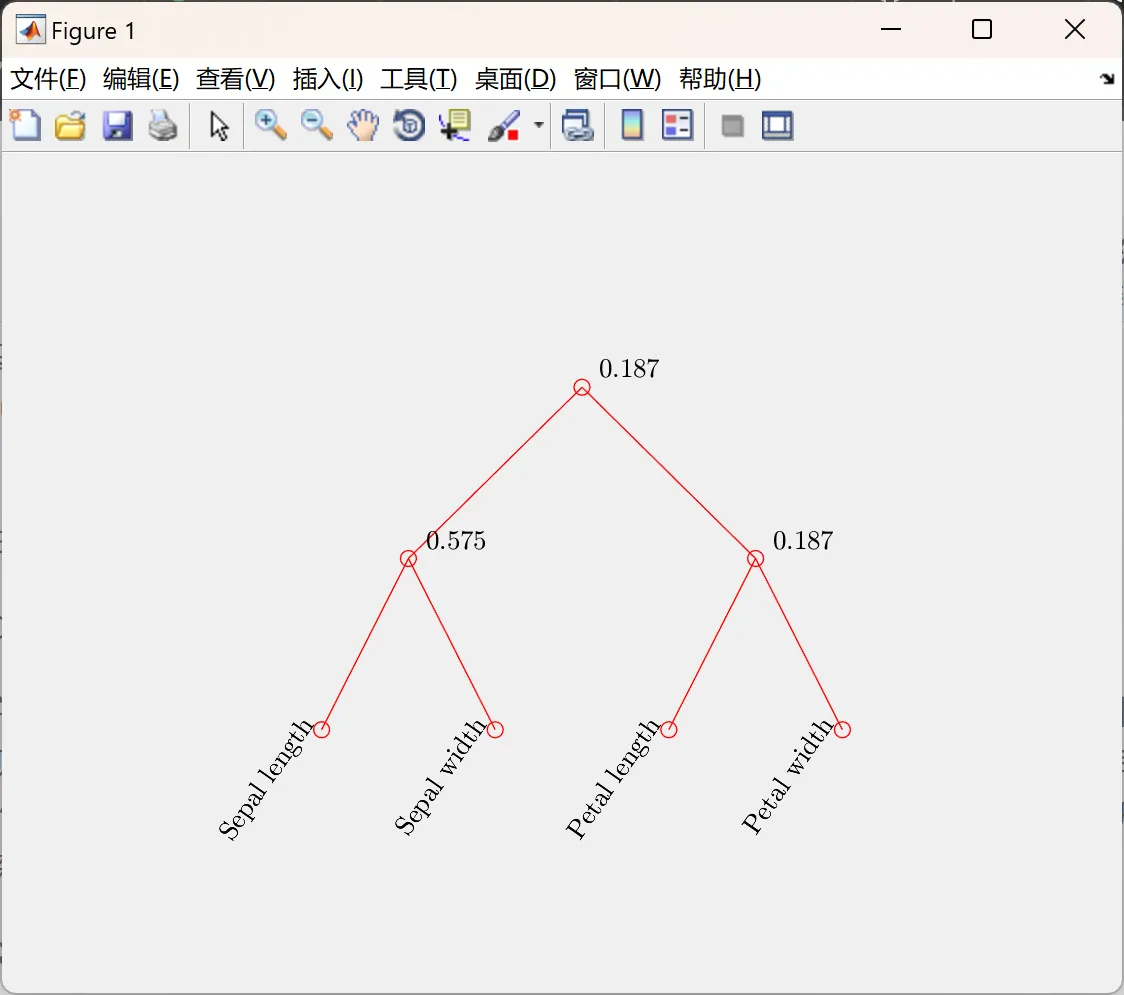Viewport: 1124px width, 995px height.
Task: Click the "Petal width" rotated label
Action: coord(787,777)
